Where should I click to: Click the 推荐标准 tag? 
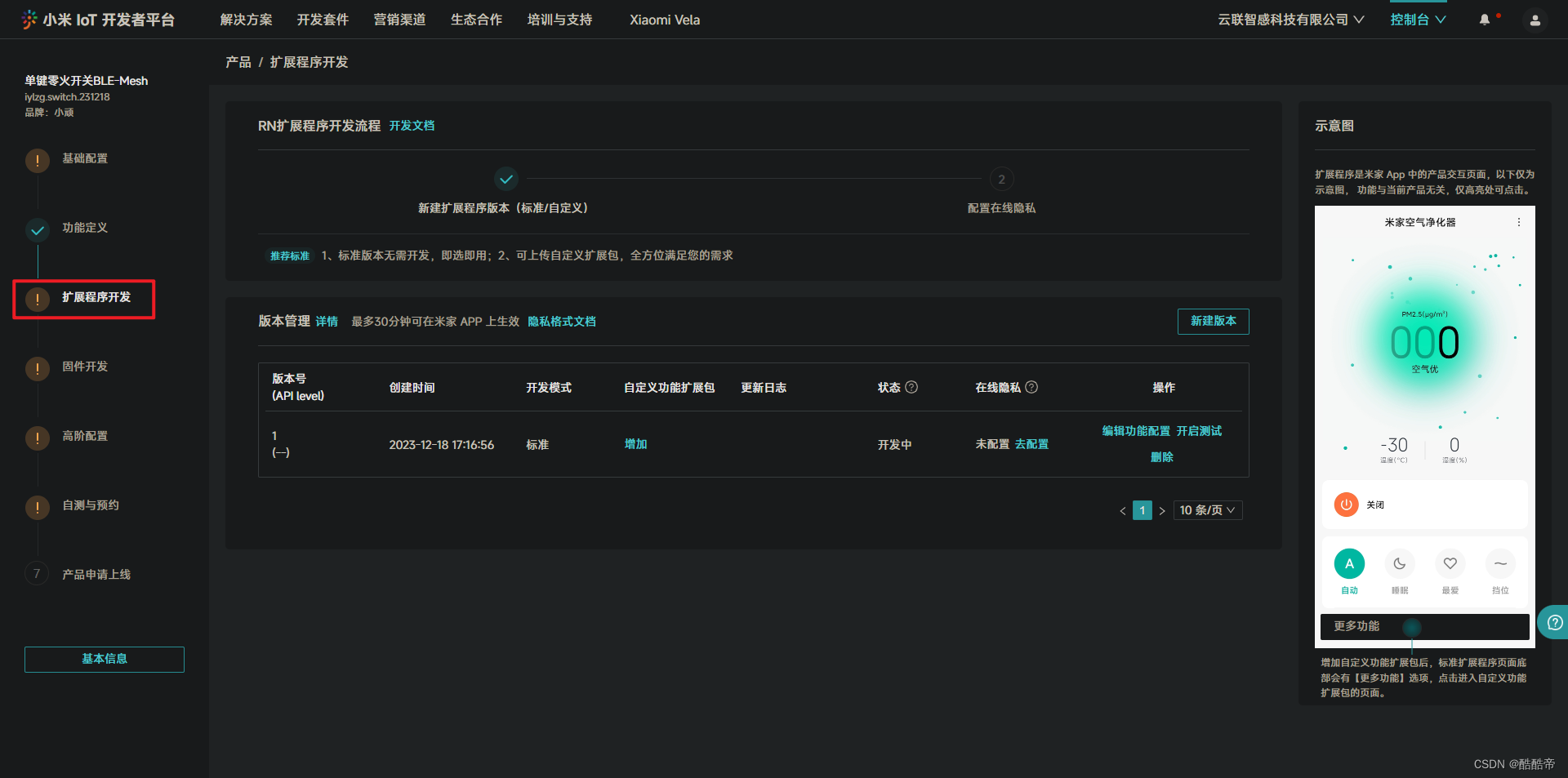290,256
